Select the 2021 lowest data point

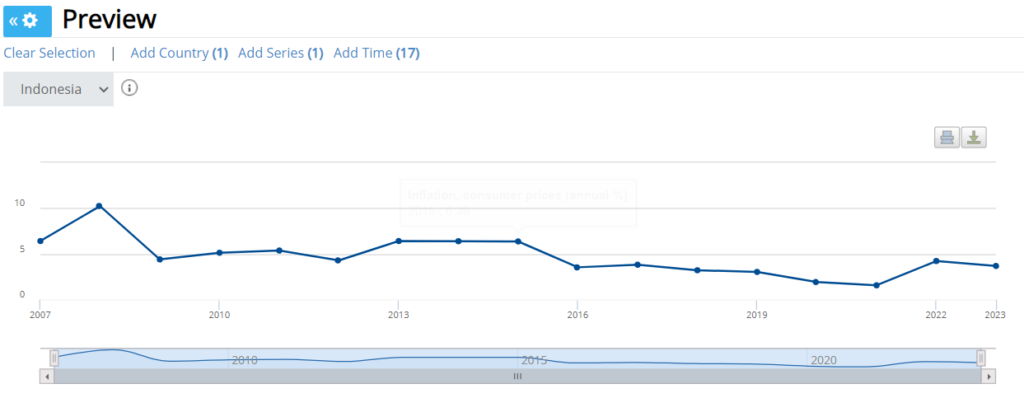pyautogui.click(x=876, y=286)
